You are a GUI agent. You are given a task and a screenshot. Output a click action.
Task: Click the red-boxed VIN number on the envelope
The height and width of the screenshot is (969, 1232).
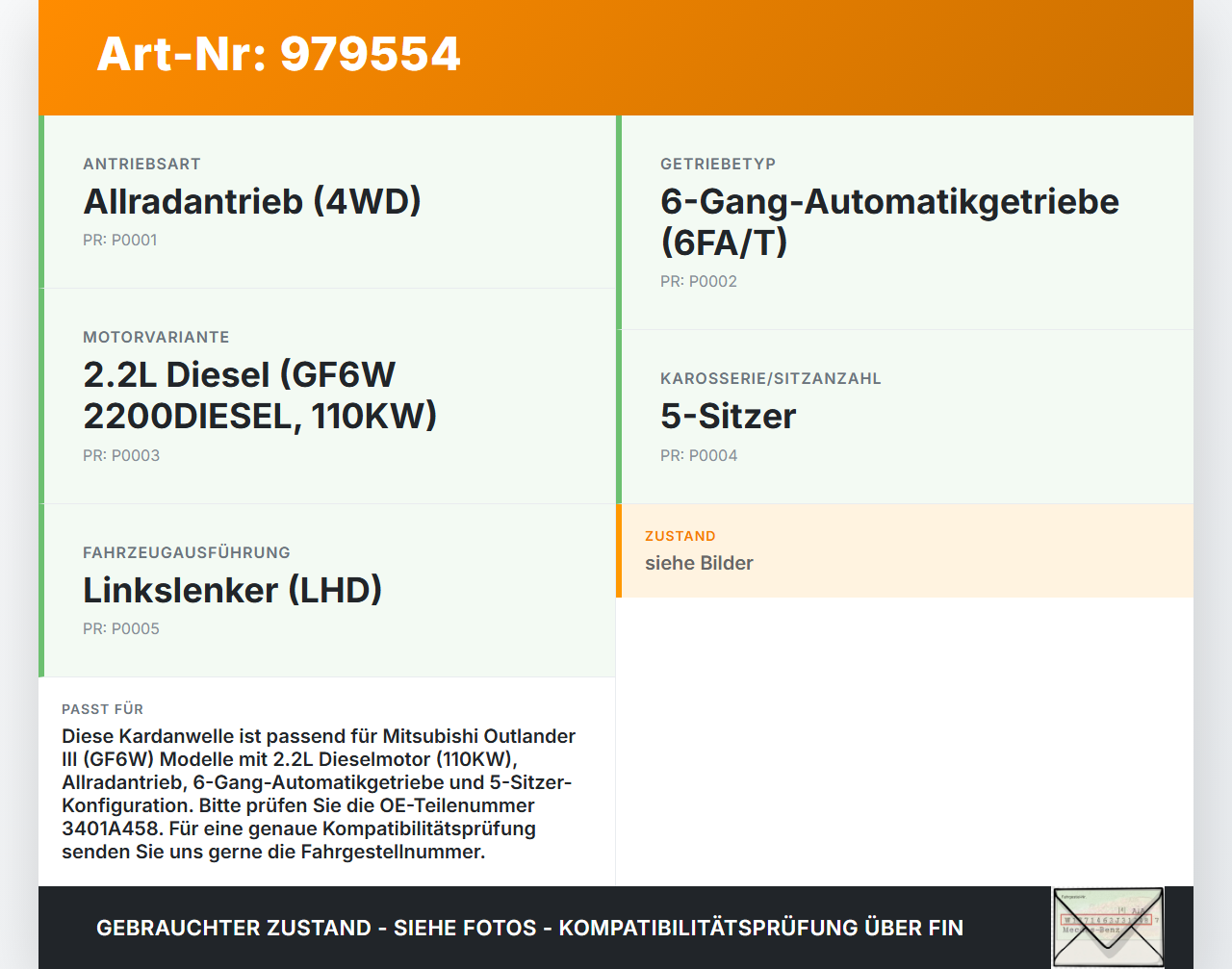1107,922
